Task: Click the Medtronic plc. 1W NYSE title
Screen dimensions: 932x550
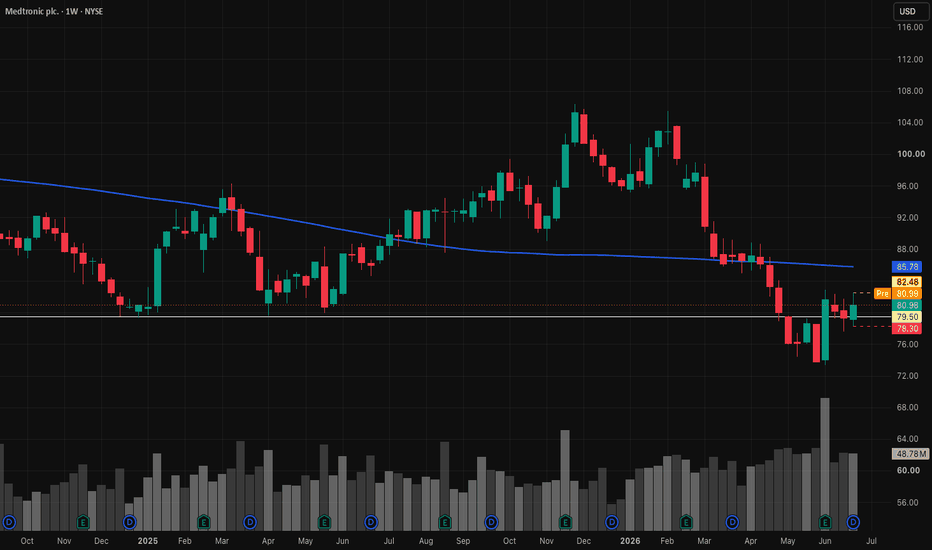Action: 54,11
